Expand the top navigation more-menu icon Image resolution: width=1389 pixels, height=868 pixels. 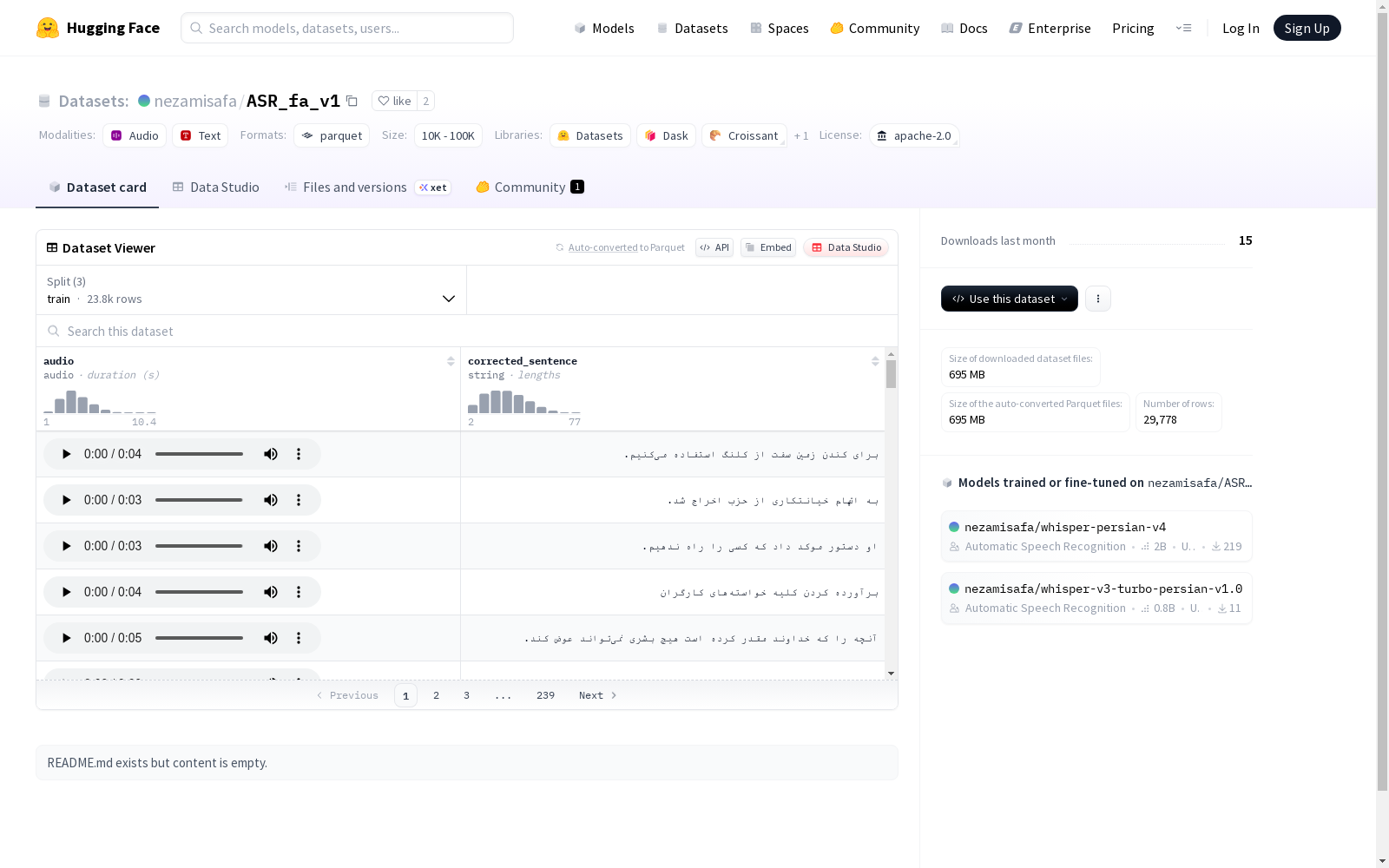[x=1183, y=28]
